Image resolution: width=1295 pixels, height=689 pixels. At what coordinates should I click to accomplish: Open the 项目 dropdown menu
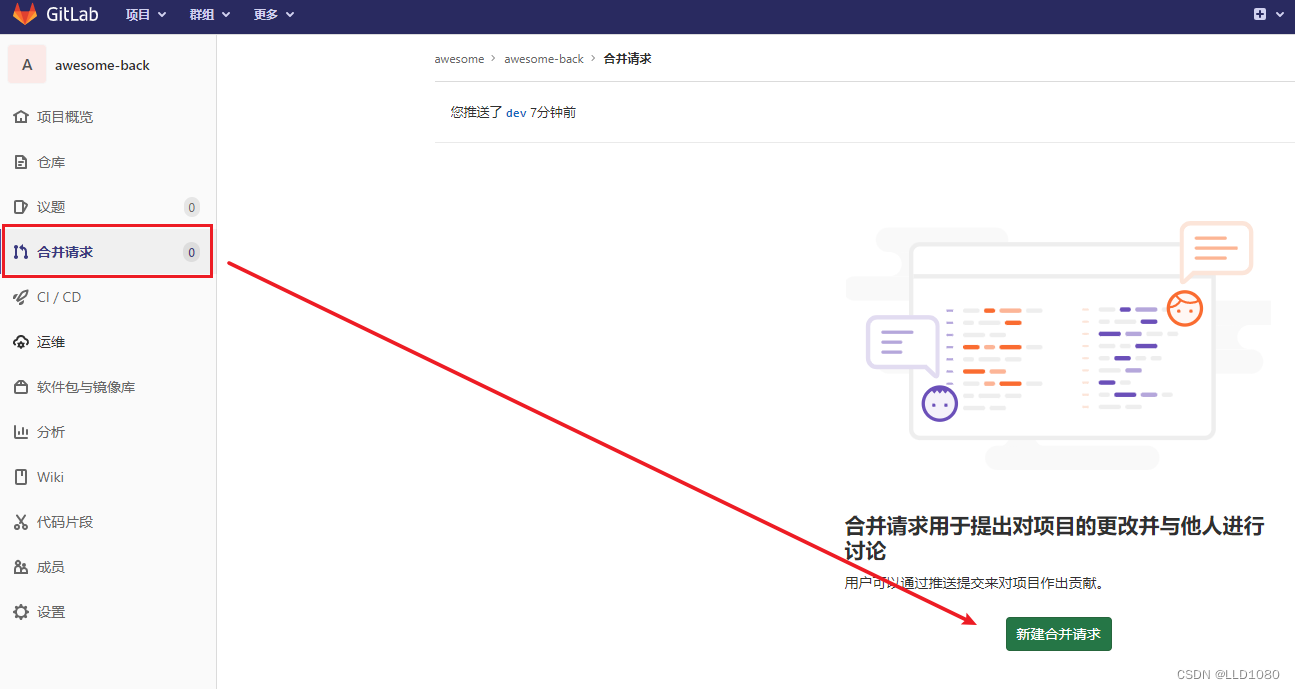tap(146, 14)
